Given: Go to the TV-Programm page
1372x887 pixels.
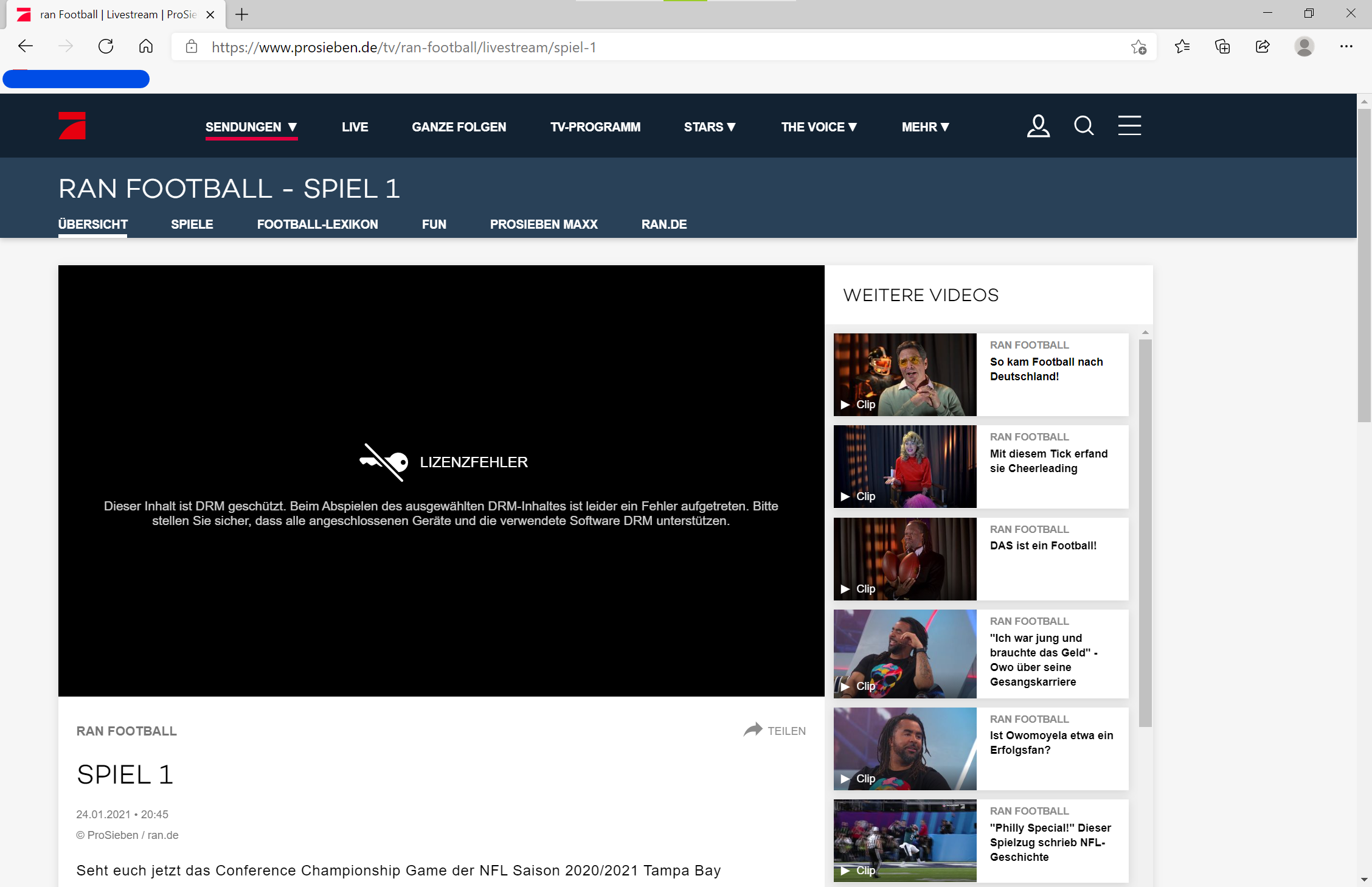Looking at the screenshot, I should point(595,127).
